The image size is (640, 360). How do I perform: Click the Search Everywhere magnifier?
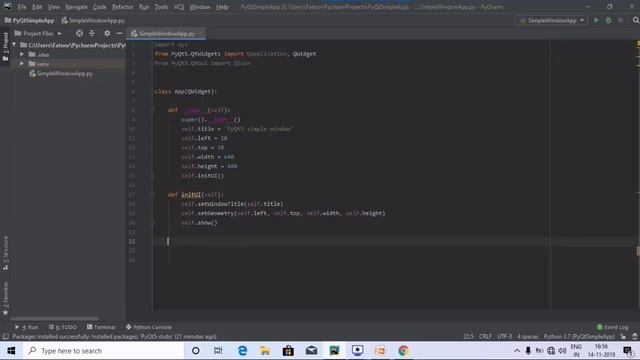636,20
